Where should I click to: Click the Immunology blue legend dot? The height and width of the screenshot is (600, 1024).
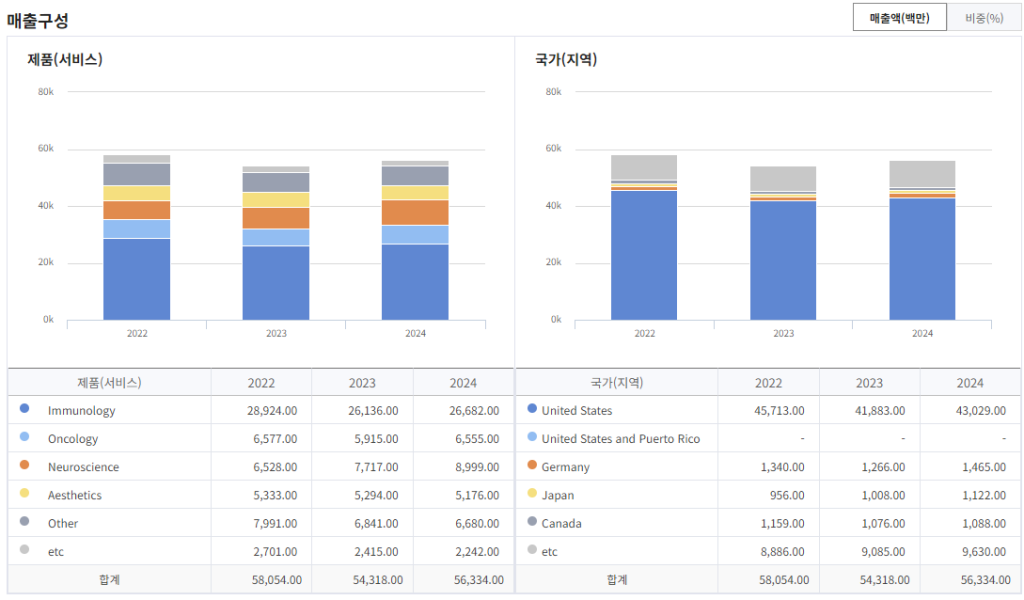tap(24, 409)
